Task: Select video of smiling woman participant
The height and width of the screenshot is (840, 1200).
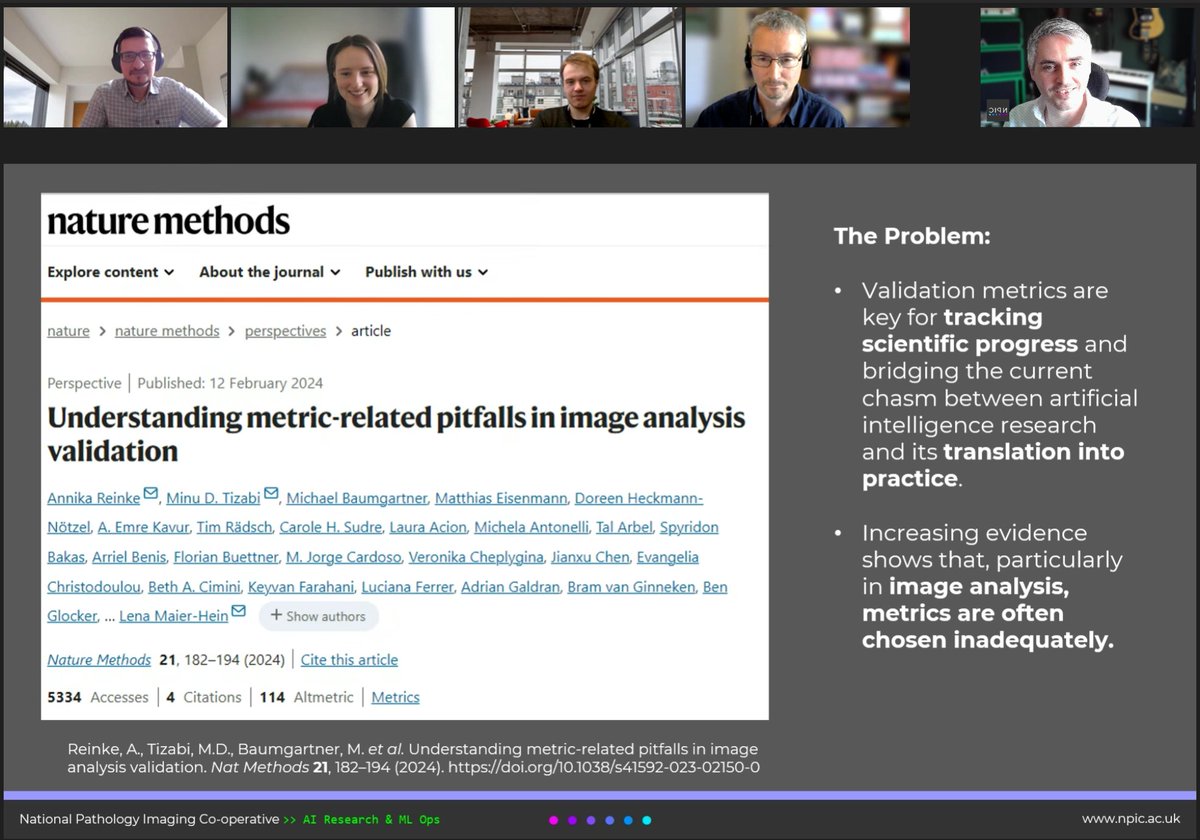Action: (343, 68)
